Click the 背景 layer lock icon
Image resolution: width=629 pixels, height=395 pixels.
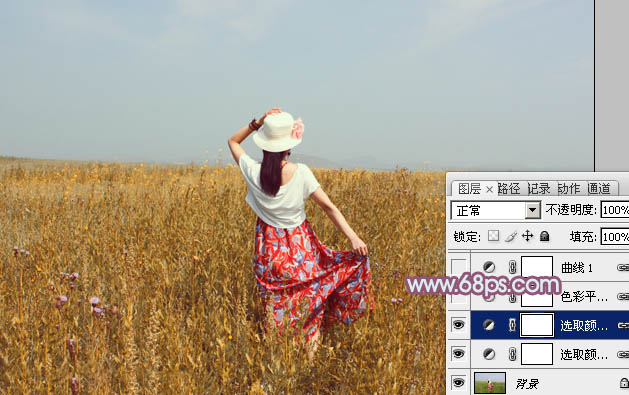pos(624,383)
